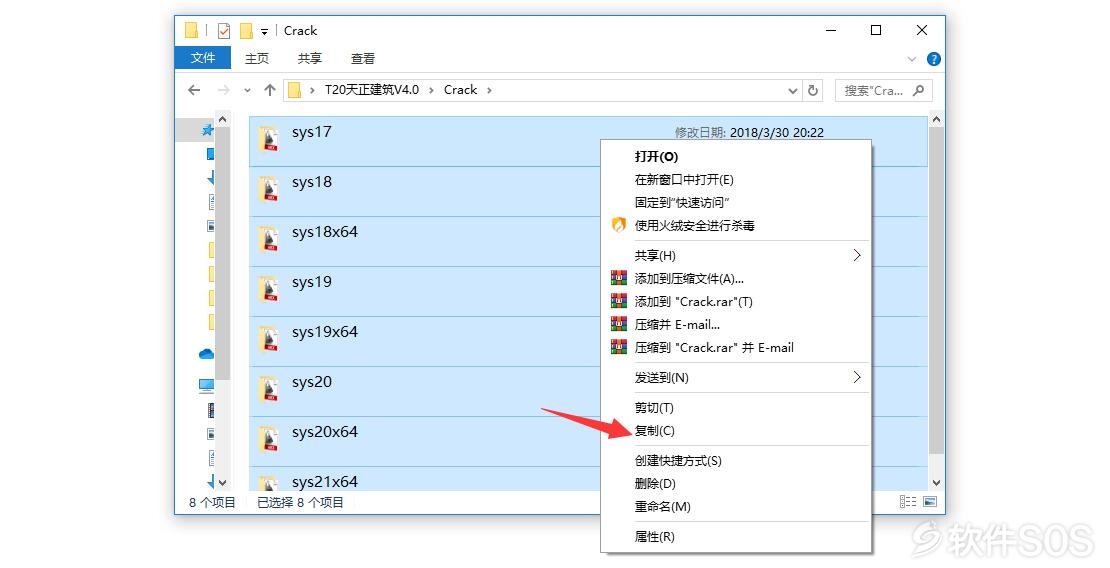Viewport: 1110px width, 568px height.
Task: Click the navigation pane scrollbar down arrow
Action: click(222, 483)
